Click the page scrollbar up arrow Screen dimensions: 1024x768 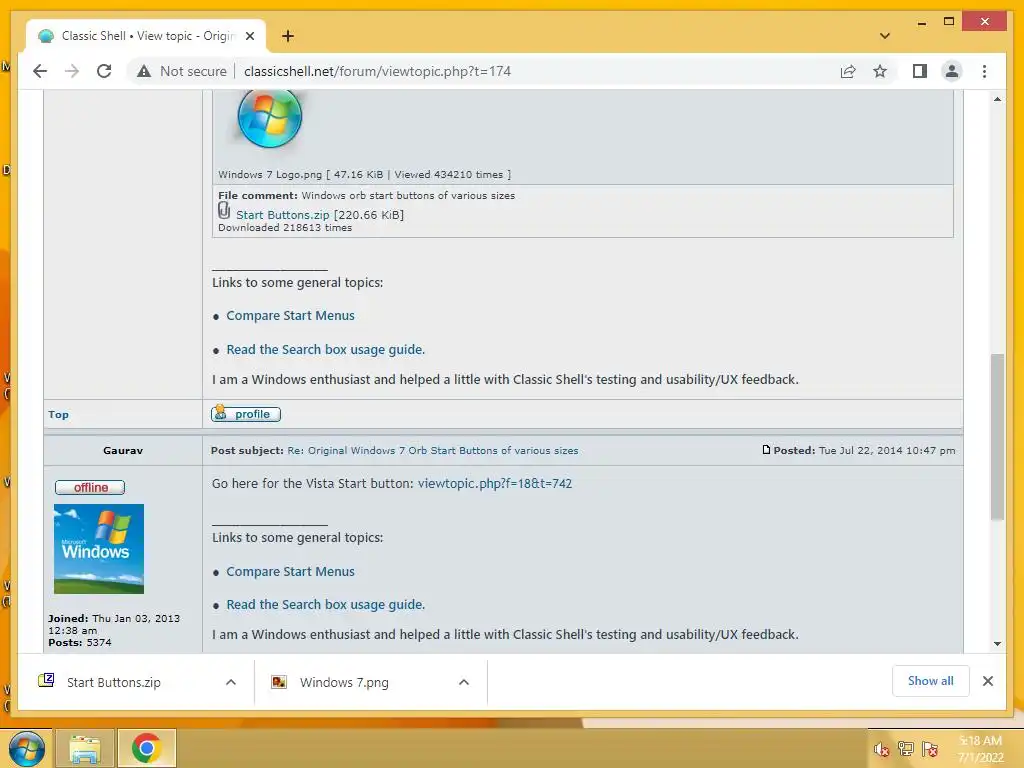(997, 99)
